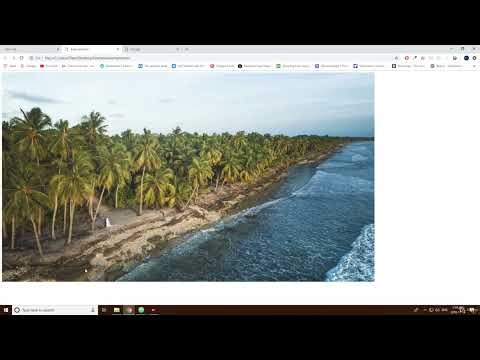
Task: Open the taskbar clock and date
Action: coord(457,310)
